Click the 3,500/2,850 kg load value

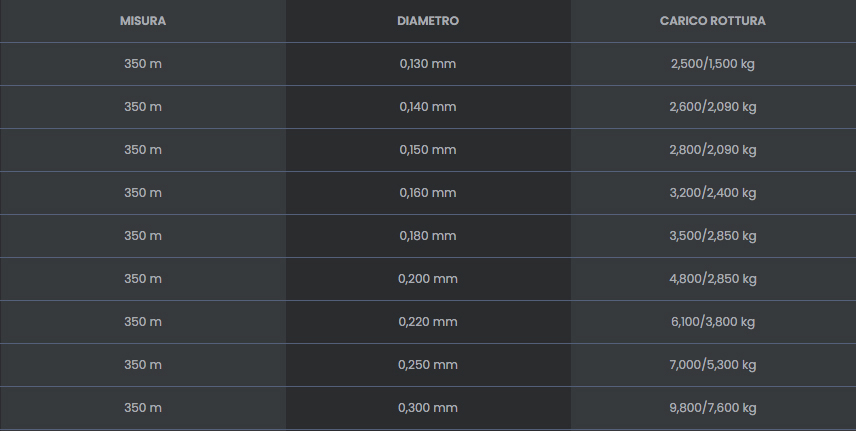[713, 236]
